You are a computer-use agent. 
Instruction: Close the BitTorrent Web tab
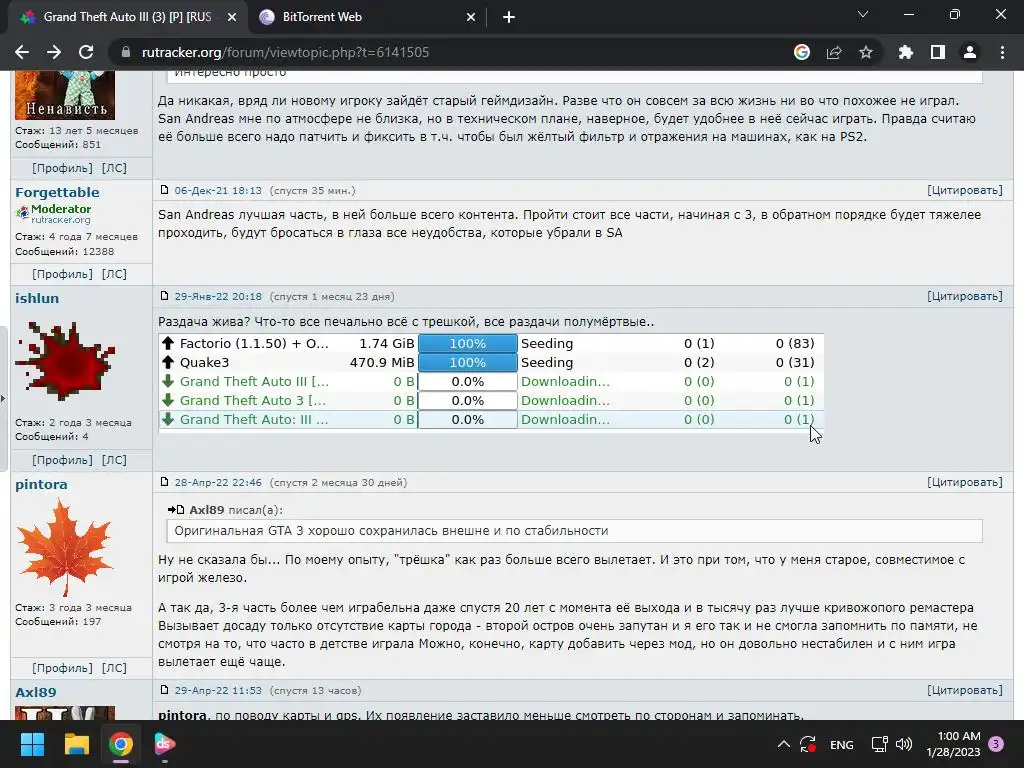coord(471,18)
